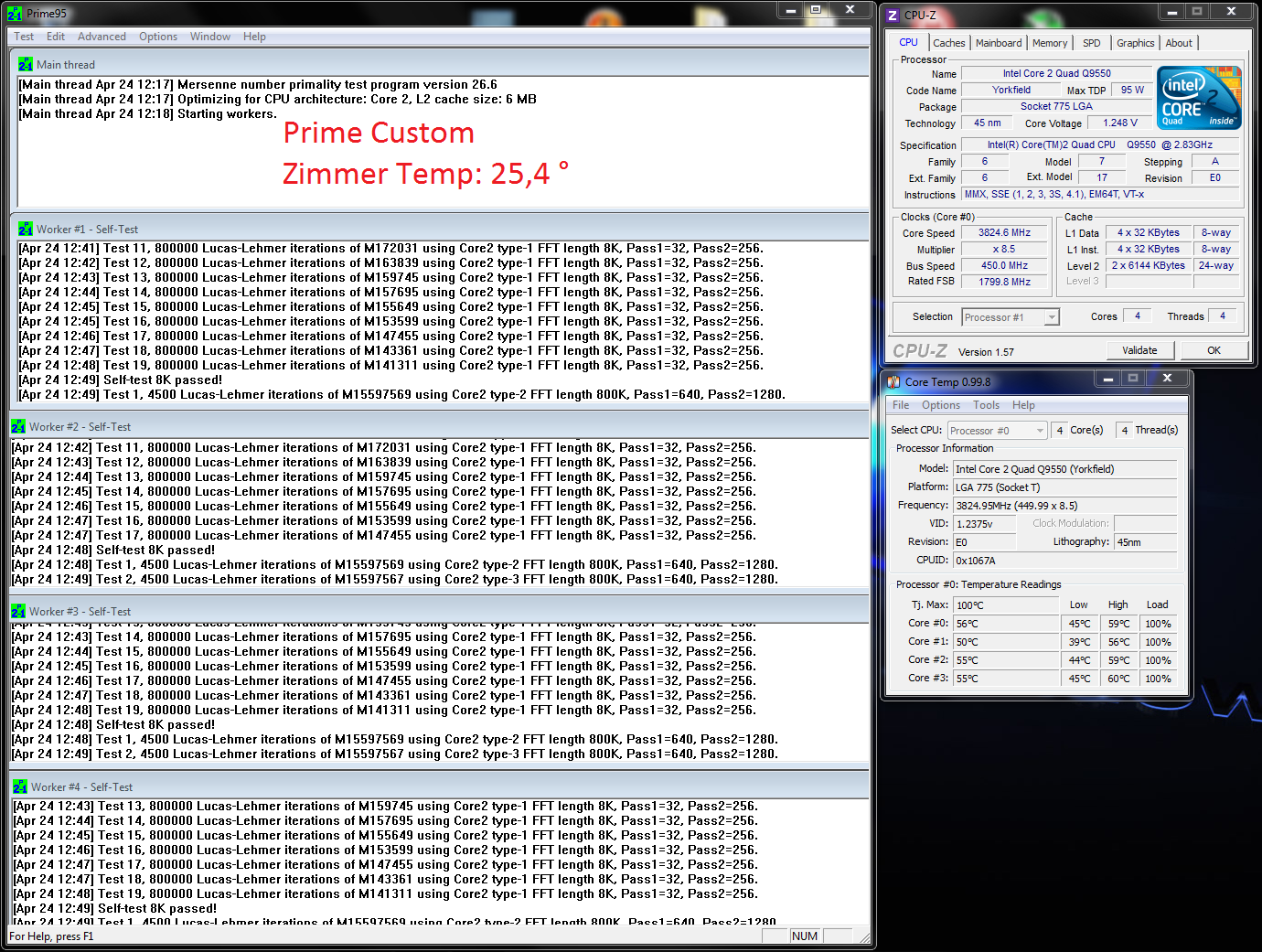Switch to the Graphics tab in CPU-Z

tap(1135, 43)
